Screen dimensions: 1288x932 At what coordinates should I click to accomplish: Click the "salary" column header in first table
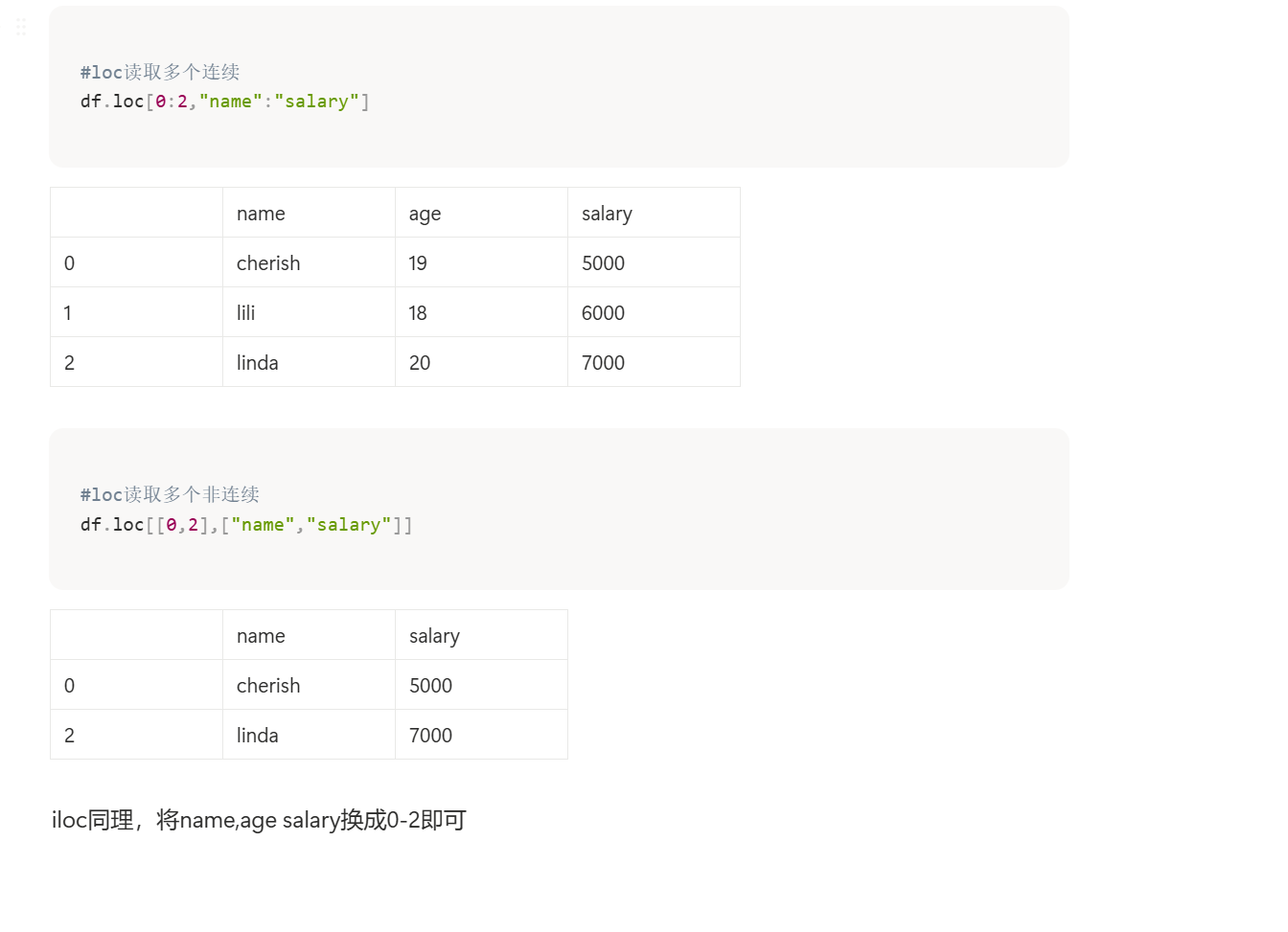click(x=607, y=213)
